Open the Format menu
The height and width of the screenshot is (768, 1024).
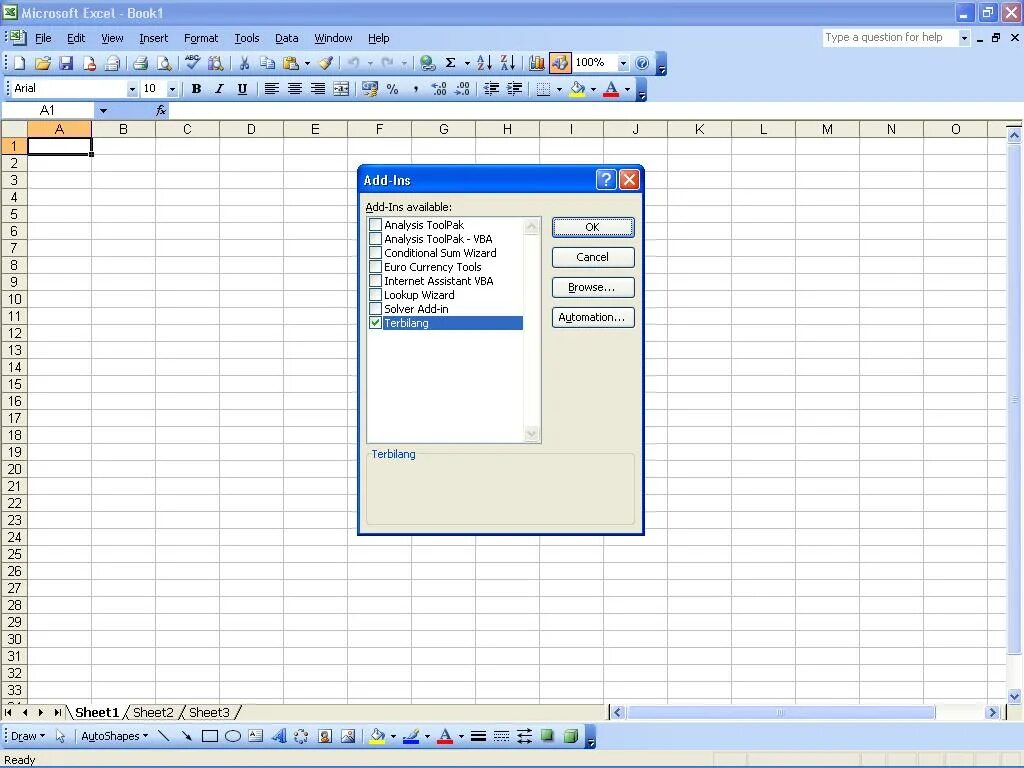(201, 39)
